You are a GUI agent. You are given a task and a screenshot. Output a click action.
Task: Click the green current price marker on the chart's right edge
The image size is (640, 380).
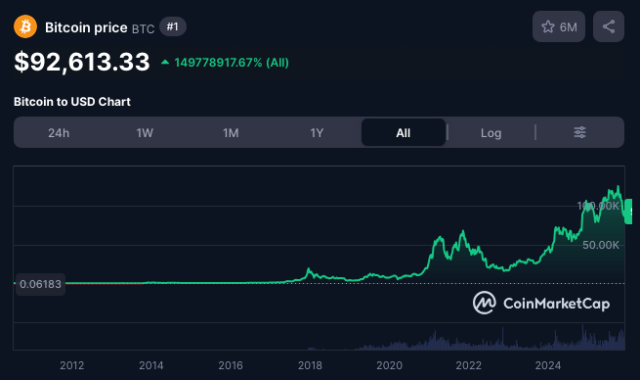click(x=629, y=211)
